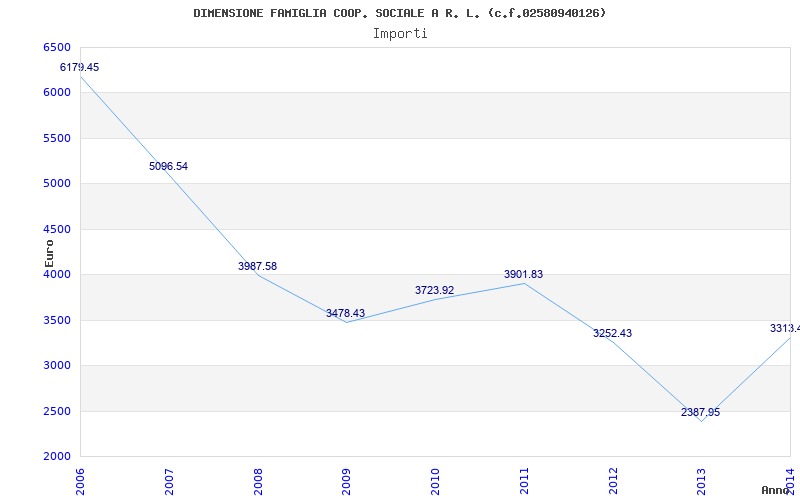This screenshot has height=500, width=800.
Task: Click the 3901.83 peak value label
Action: (x=523, y=274)
